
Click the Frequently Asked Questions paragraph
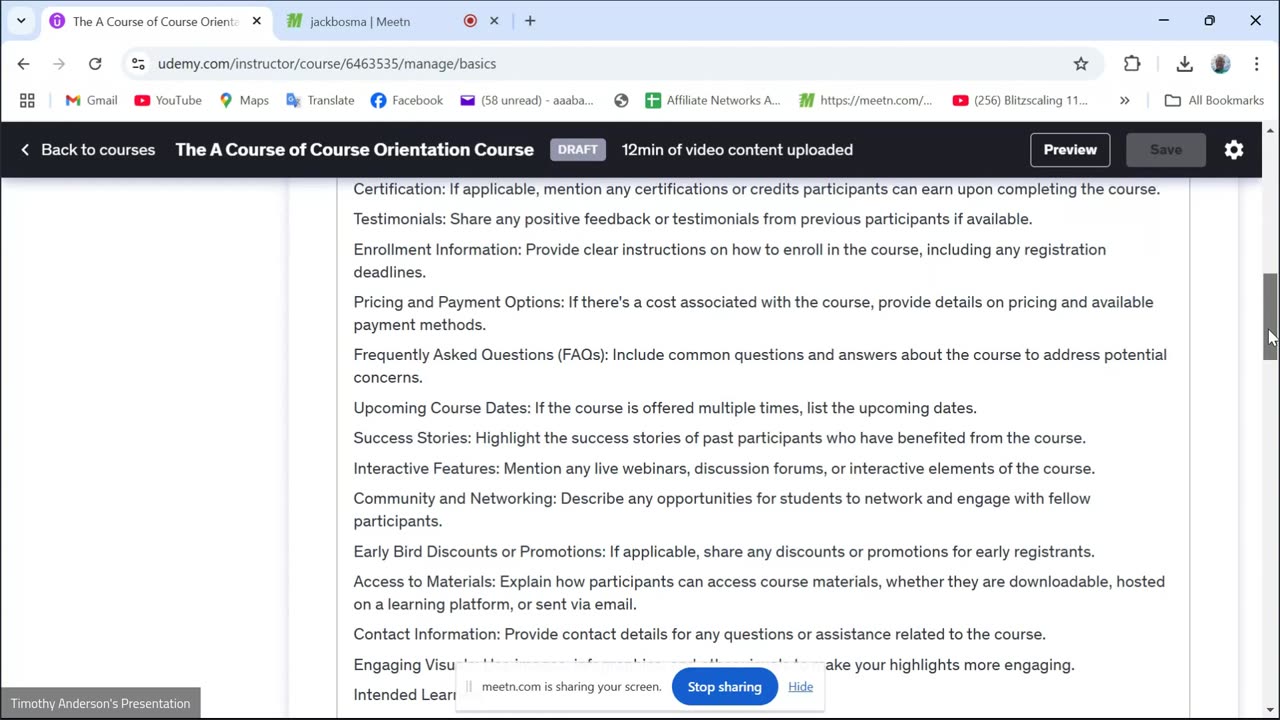[760, 366]
